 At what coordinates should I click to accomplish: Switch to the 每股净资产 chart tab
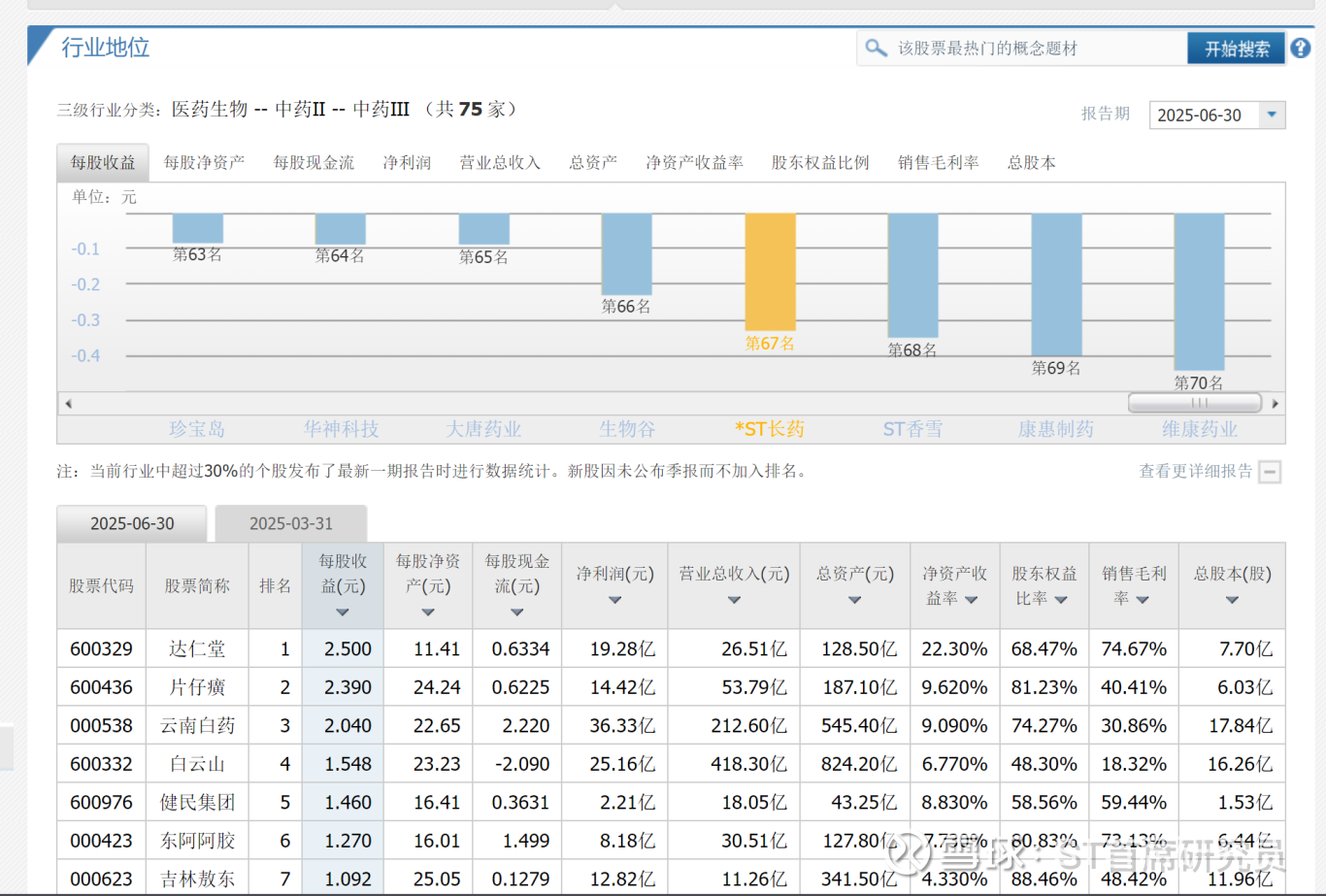tap(204, 163)
